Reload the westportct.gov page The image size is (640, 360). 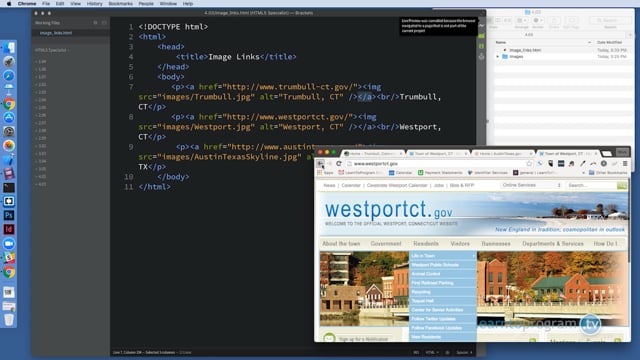(339, 164)
